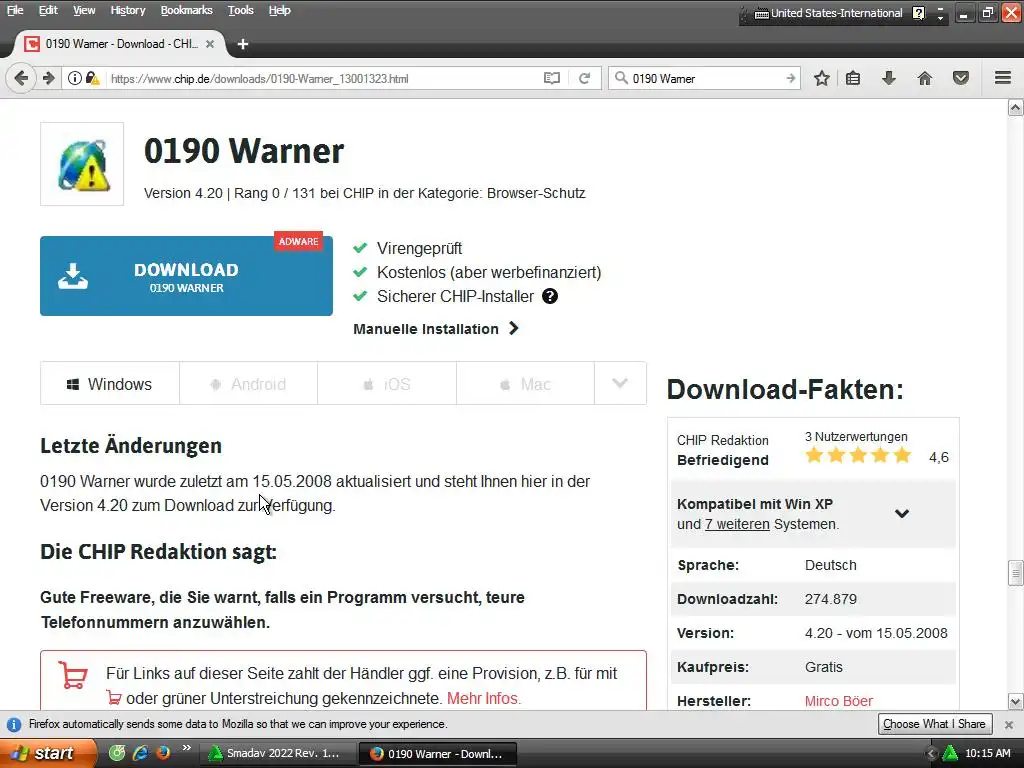Image resolution: width=1024 pixels, height=768 pixels.
Task: Go forward using the forward arrow
Action: tap(48, 78)
